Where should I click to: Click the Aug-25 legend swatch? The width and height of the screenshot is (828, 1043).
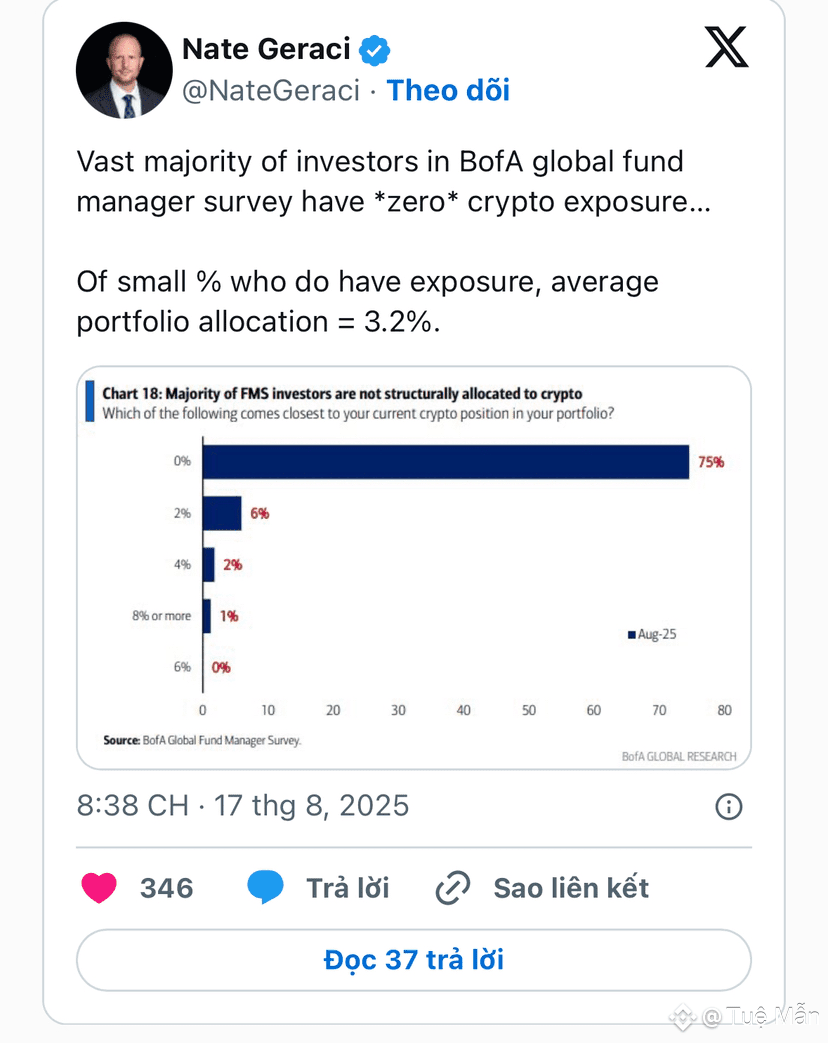point(632,635)
